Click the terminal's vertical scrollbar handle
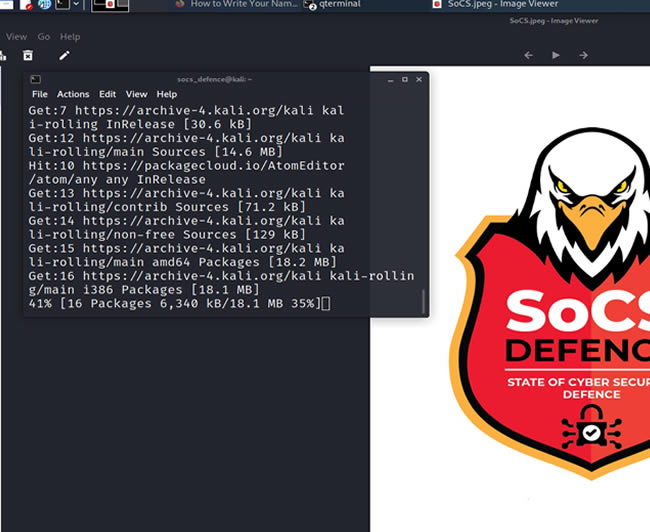Image resolution: width=650 pixels, height=532 pixels. [x=424, y=301]
